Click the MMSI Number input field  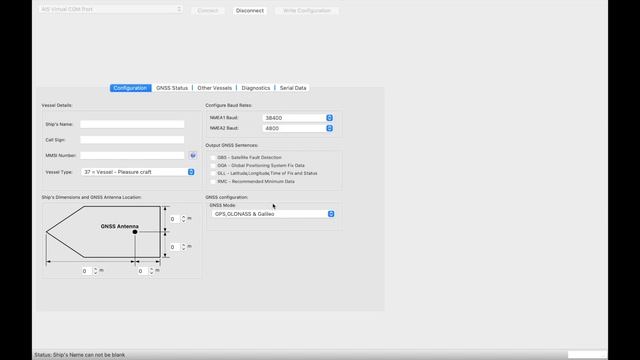click(x=132, y=156)
